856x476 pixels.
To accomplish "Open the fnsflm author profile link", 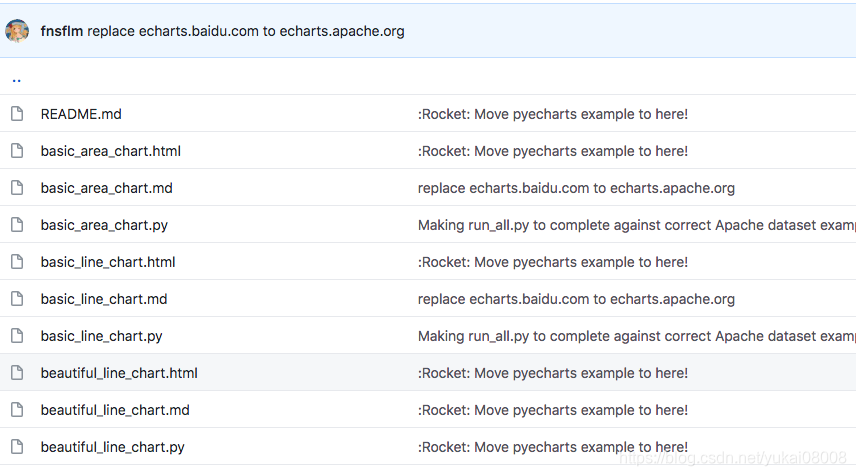I will click(62, 31).
